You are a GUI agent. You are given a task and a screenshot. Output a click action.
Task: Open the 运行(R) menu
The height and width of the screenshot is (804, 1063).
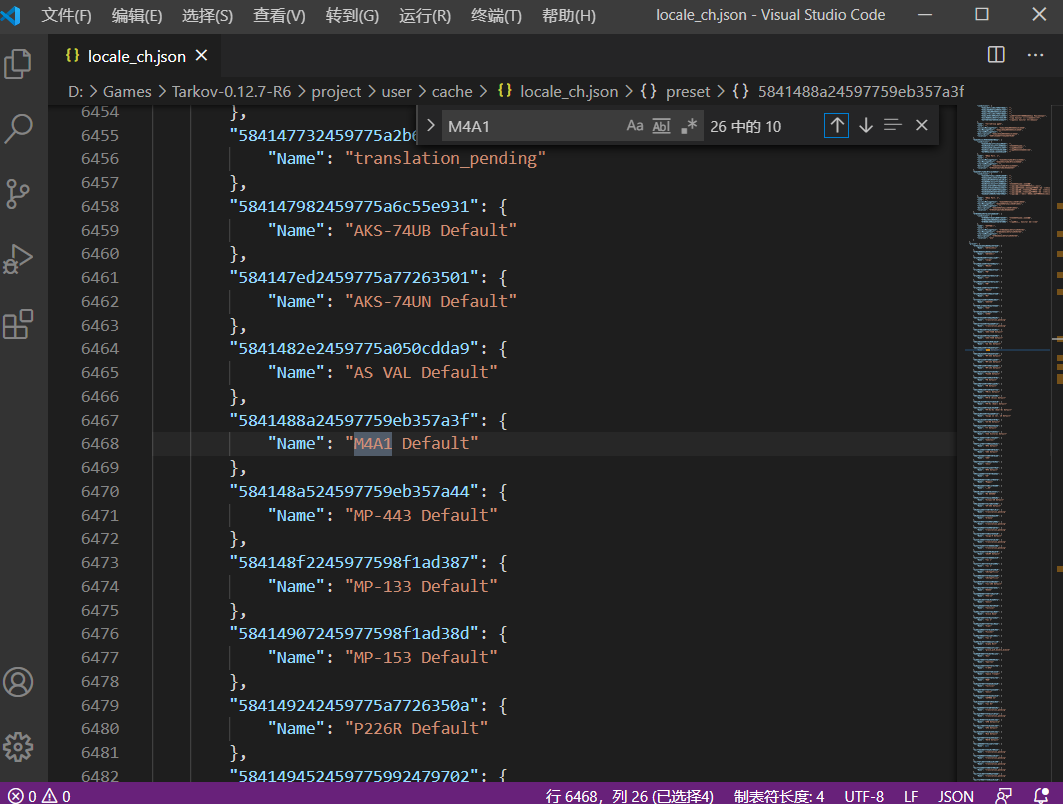pyautogui.click(x=425, y=15)
